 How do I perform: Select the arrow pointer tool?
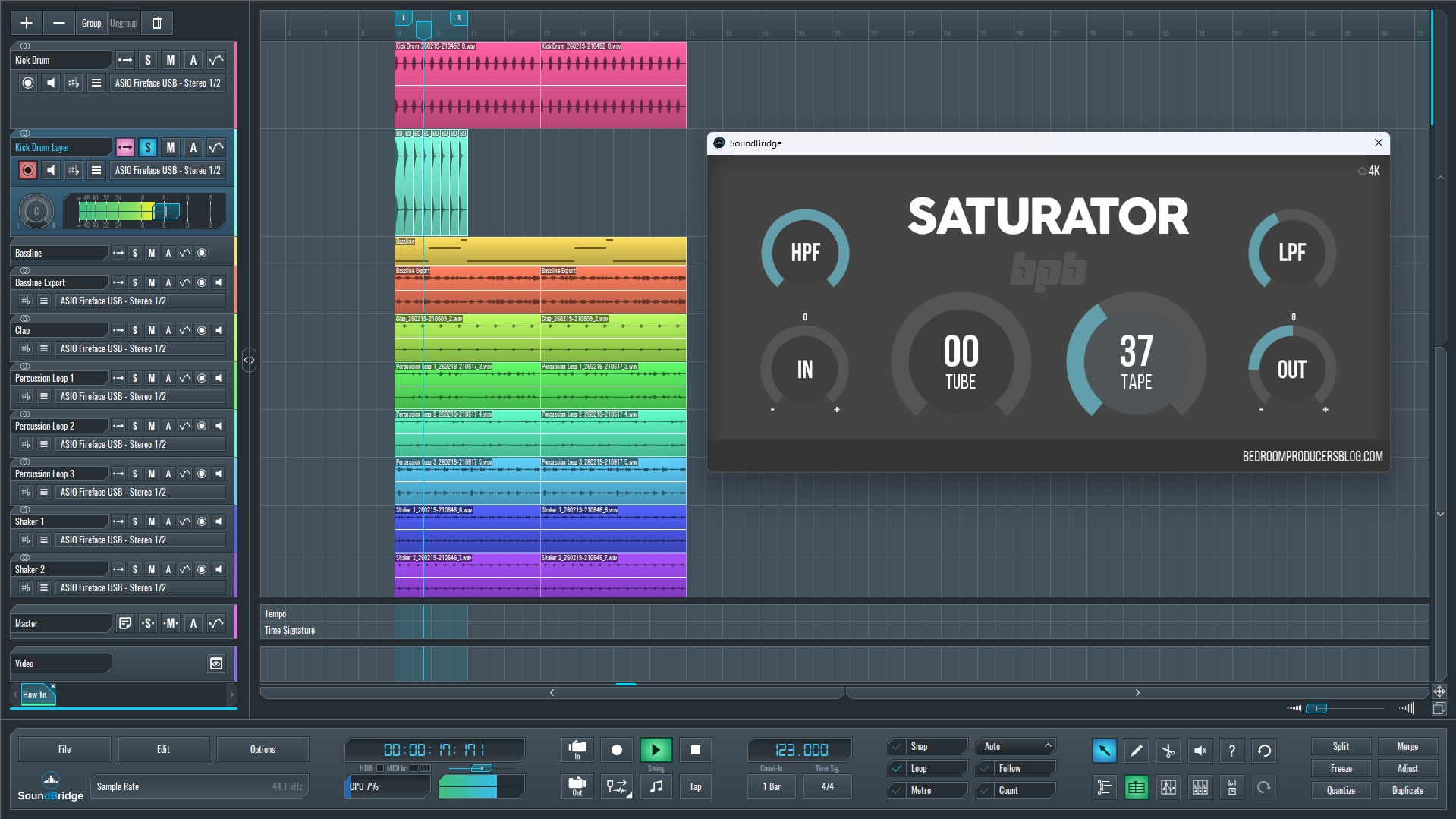(x=1105, y=751)
